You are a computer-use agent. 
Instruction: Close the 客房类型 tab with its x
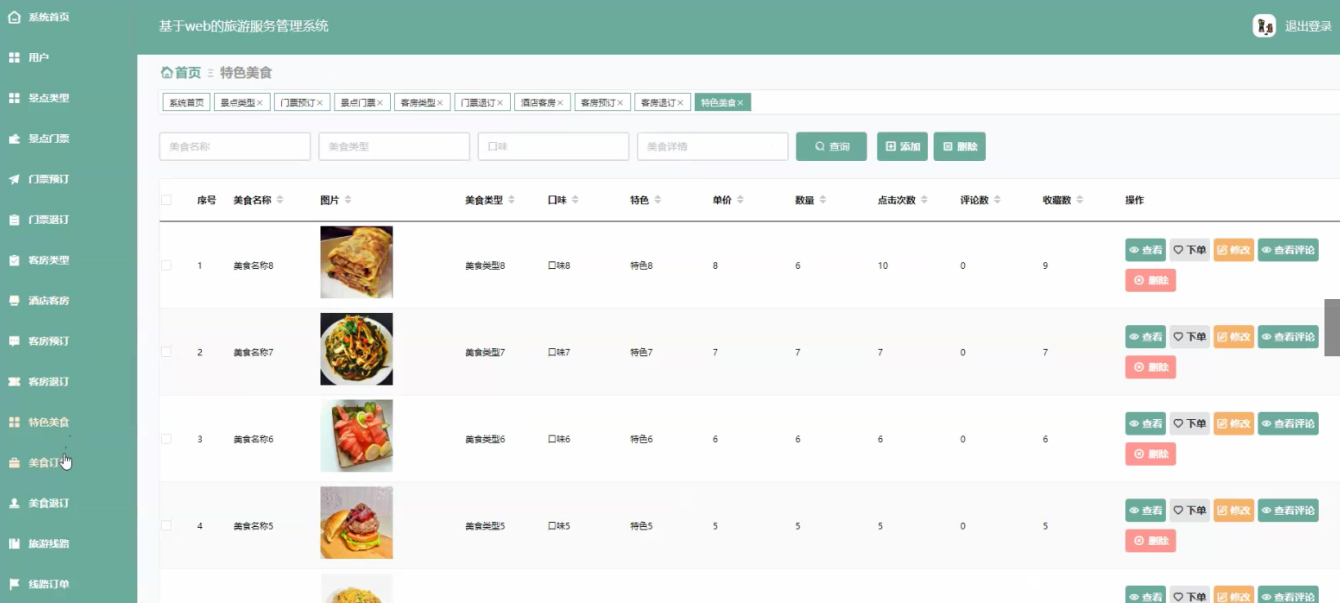tap(440, 103)
